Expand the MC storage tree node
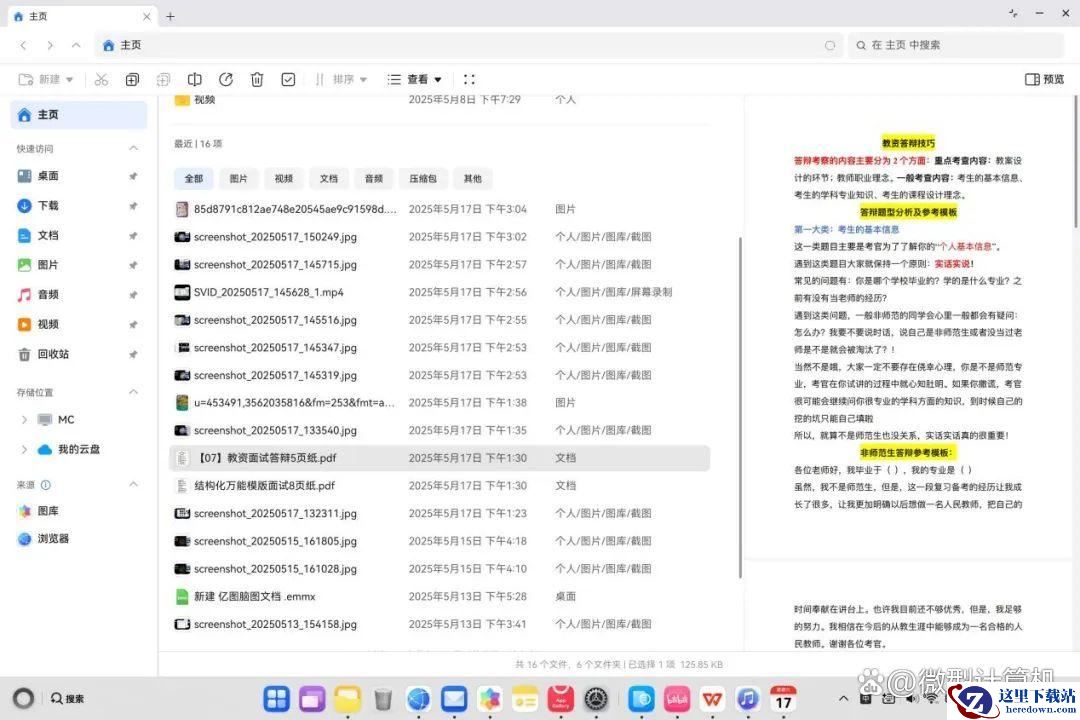 25,420
